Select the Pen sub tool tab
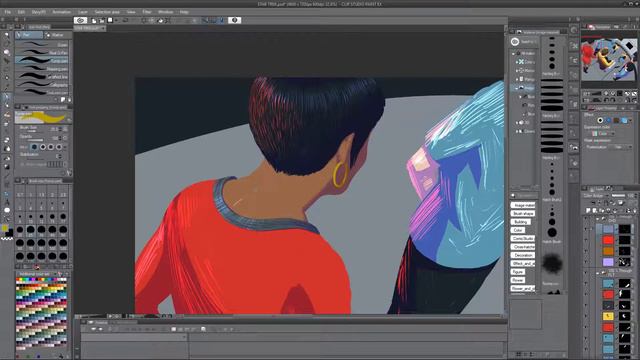 tap(29, 35)
